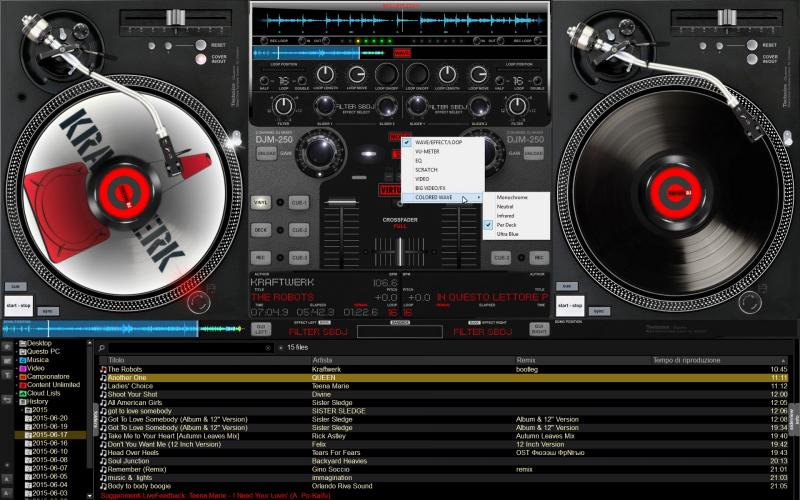This screenshot has width=800, height=500.
Task: Click inside the browser search field
Action: coord(186,348)
